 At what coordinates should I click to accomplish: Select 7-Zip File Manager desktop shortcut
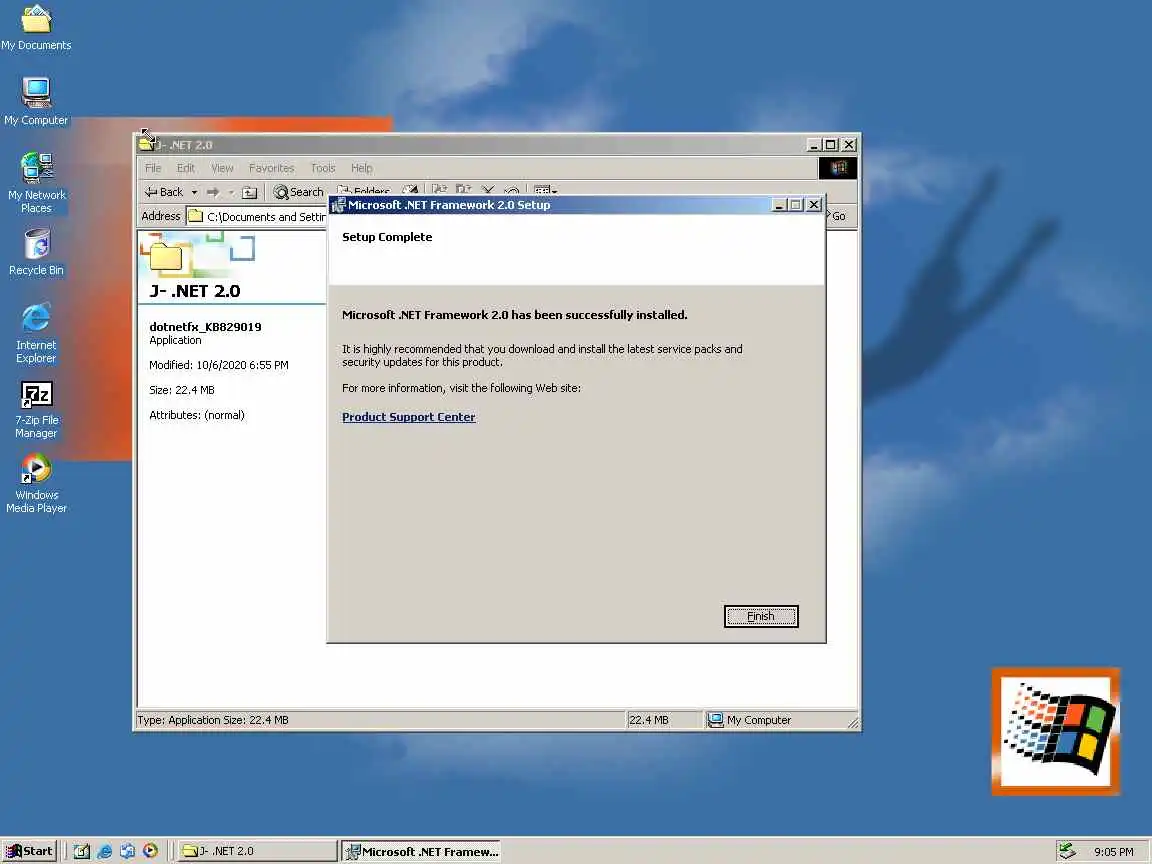tap(36, 409)
